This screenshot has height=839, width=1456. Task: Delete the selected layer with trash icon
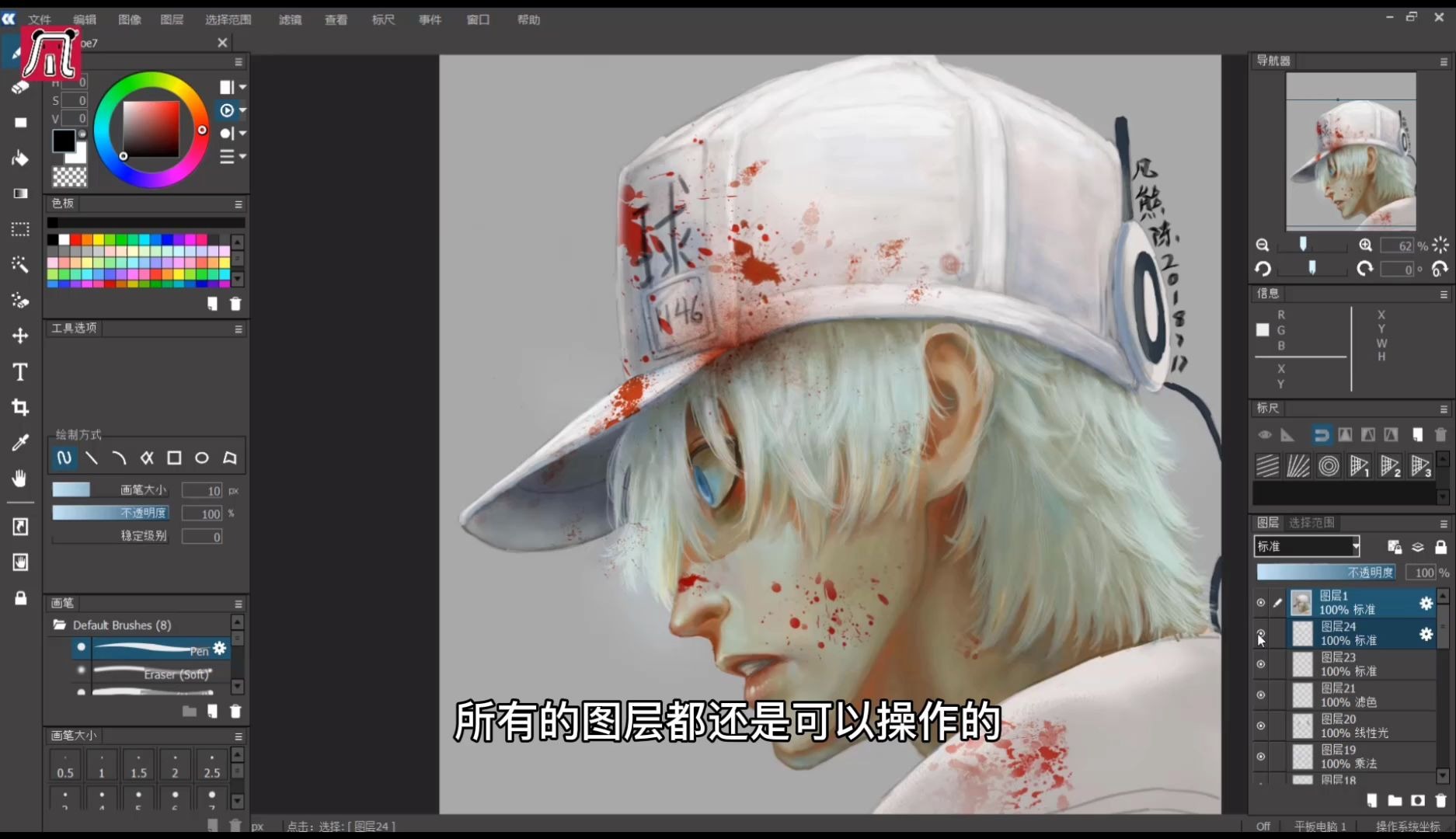click(x=1441, y=800)
